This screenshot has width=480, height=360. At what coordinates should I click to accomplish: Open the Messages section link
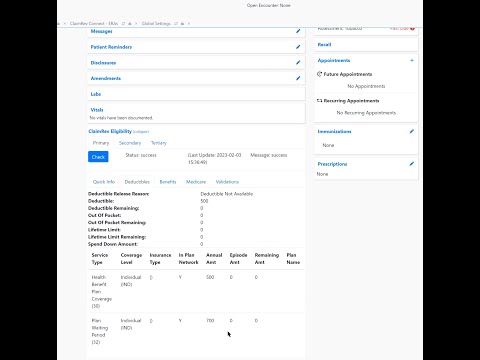pos(101,31)
